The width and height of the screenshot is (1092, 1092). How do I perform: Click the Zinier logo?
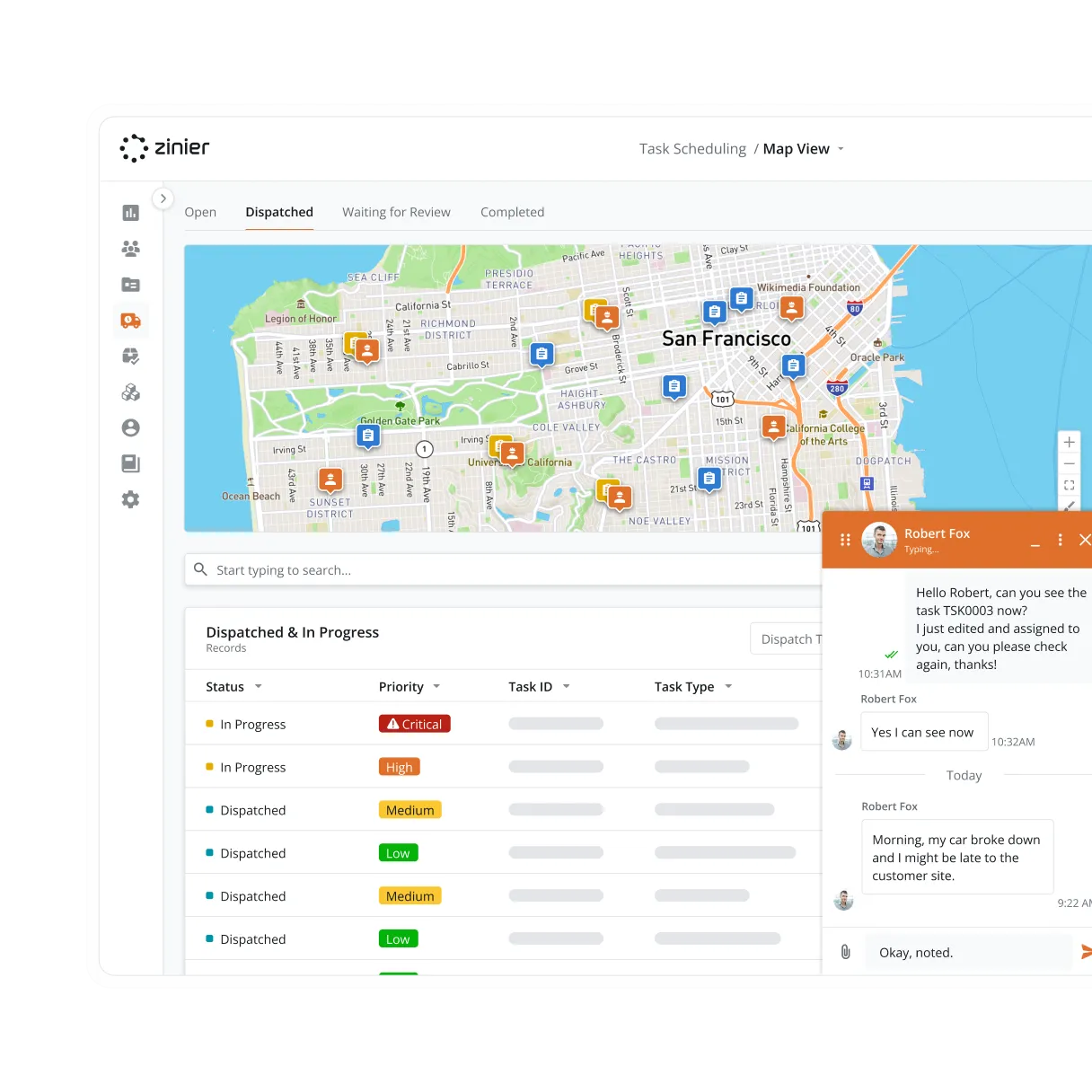165,148
